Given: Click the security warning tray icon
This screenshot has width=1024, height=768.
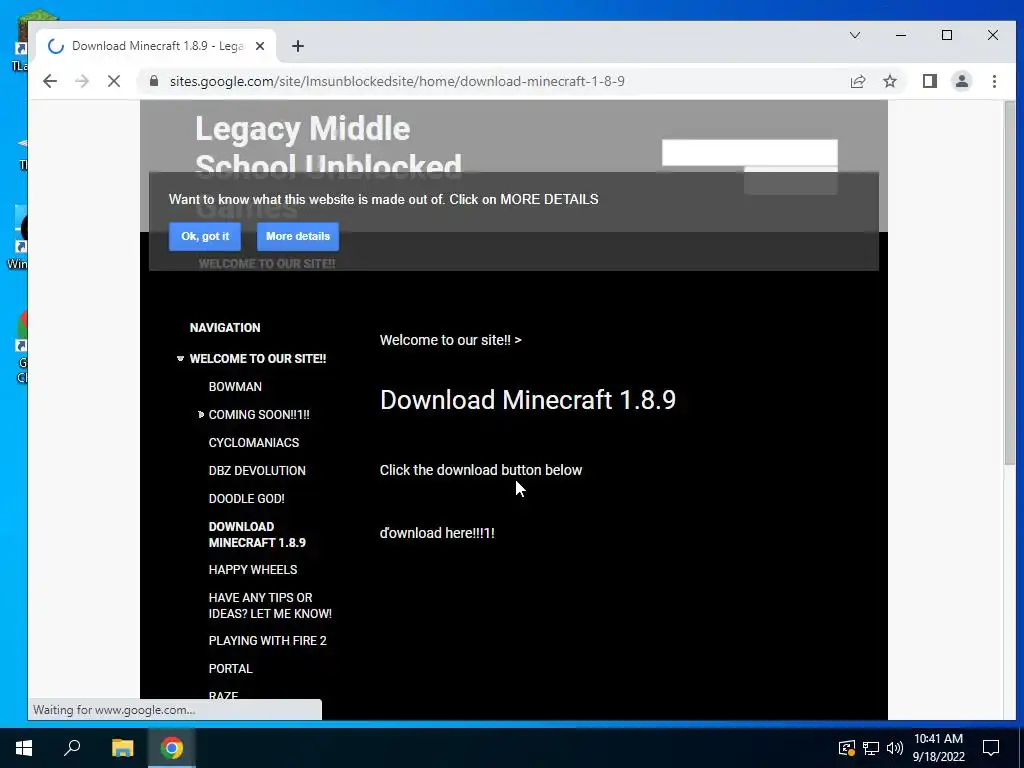Looking at the screenshot, I should click(846, 748).
